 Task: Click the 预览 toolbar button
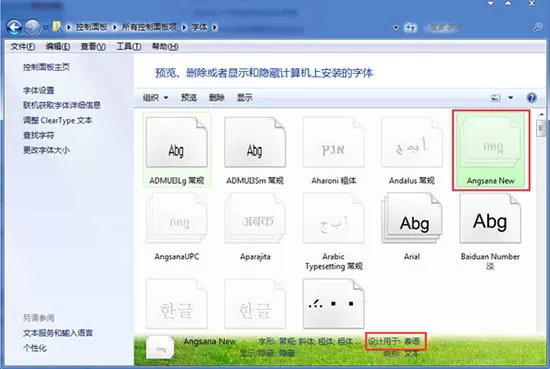189,98
